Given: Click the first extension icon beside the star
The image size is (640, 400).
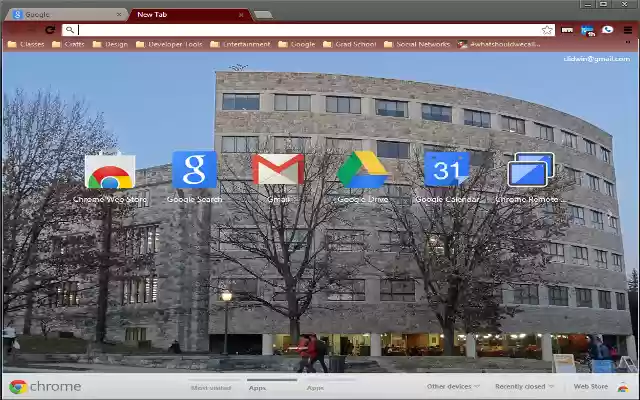Looking at the screenshot, I should pos(567,30).
